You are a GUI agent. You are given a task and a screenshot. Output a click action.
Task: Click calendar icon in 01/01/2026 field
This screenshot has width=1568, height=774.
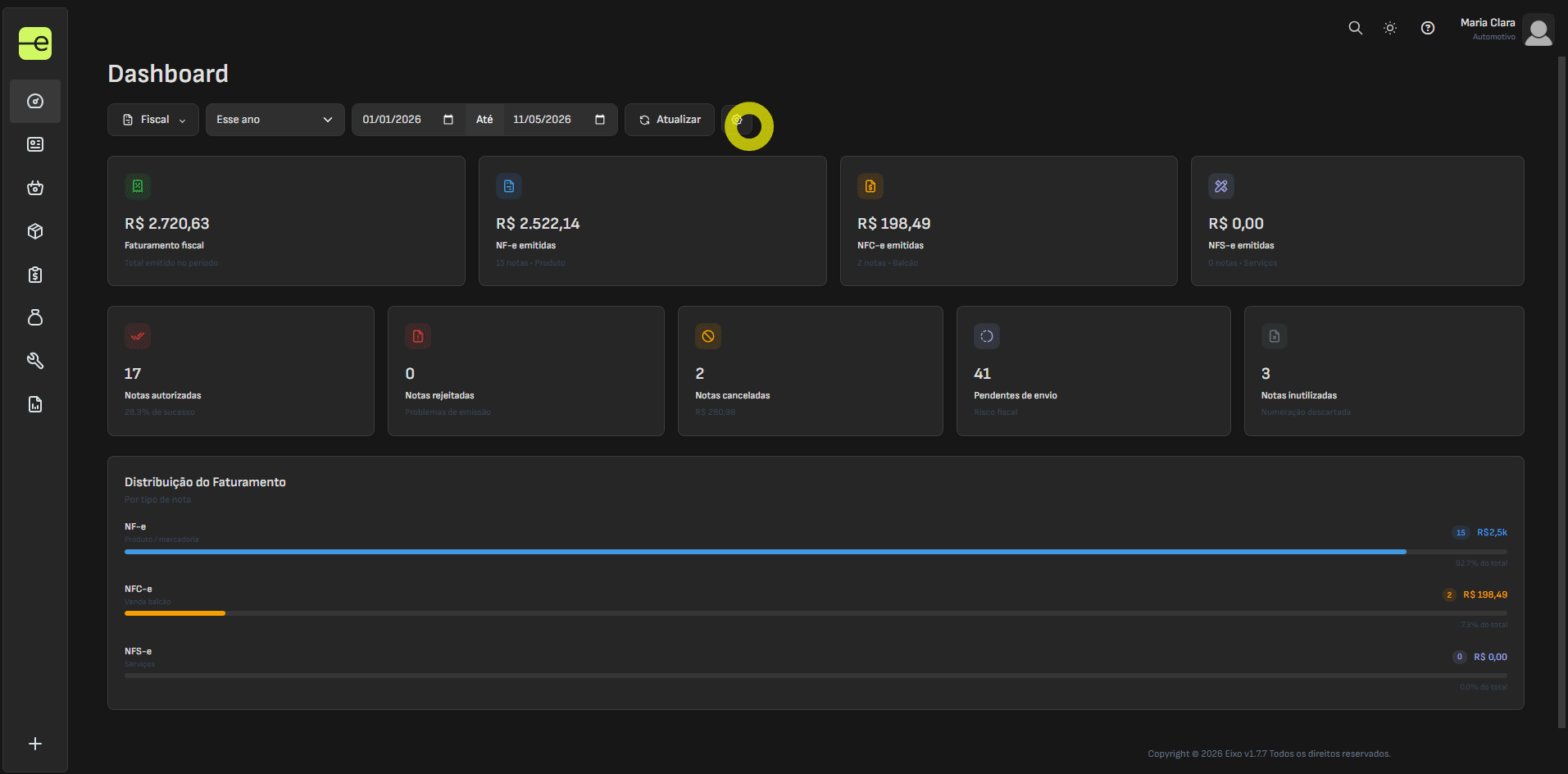click(x=448, y=120)
